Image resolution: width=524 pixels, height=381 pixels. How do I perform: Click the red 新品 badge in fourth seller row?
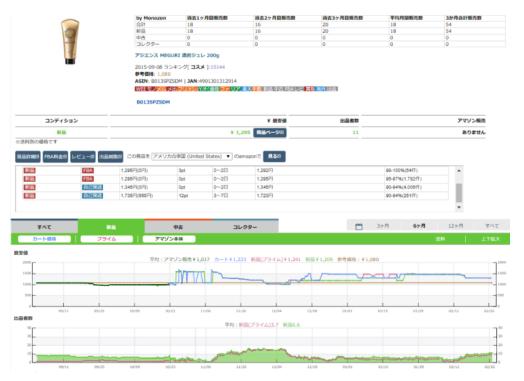pyautogui.click(x=29, y=196)
